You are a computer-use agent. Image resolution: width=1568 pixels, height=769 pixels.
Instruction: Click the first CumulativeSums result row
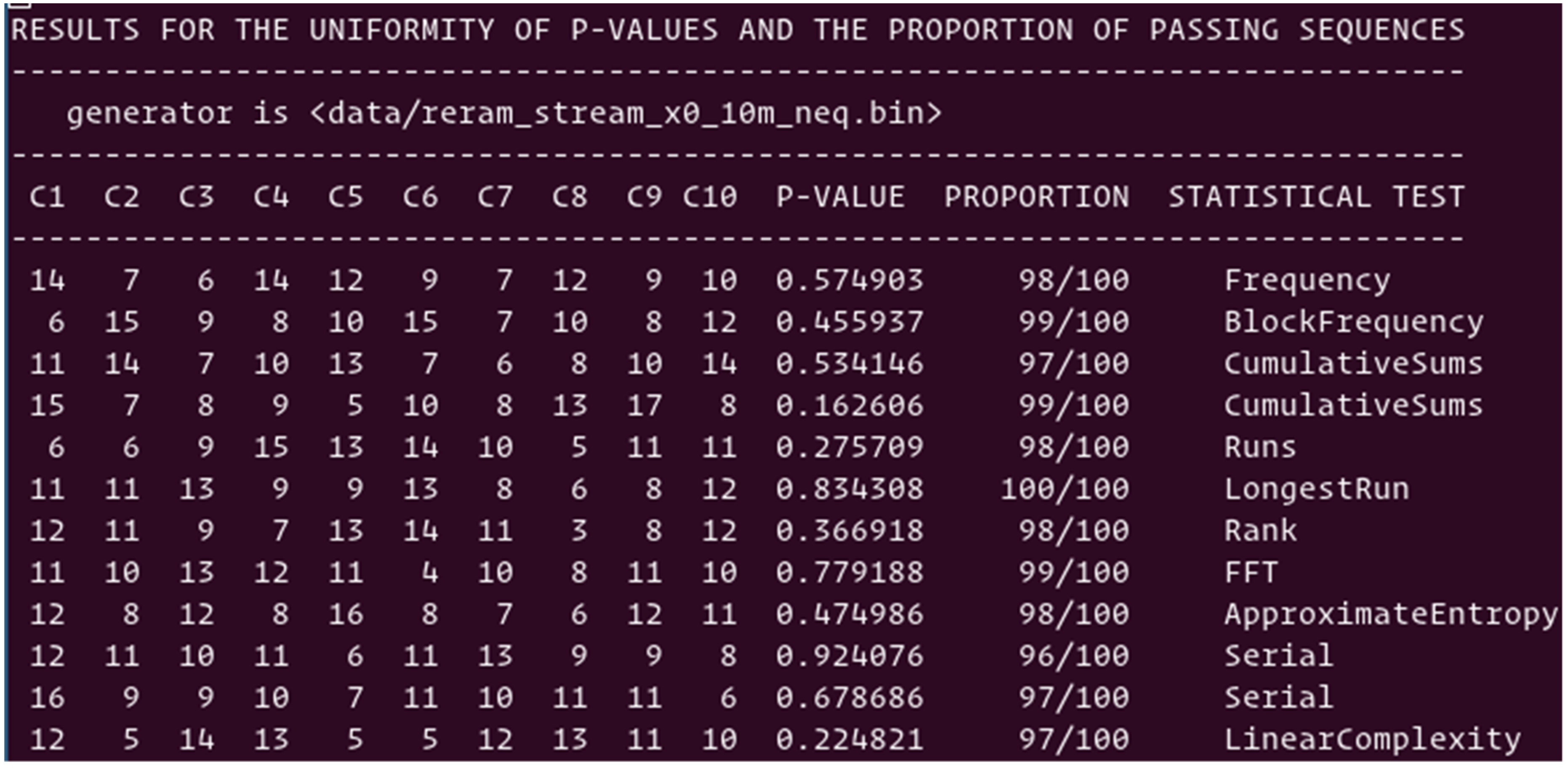coord(1354,363)
